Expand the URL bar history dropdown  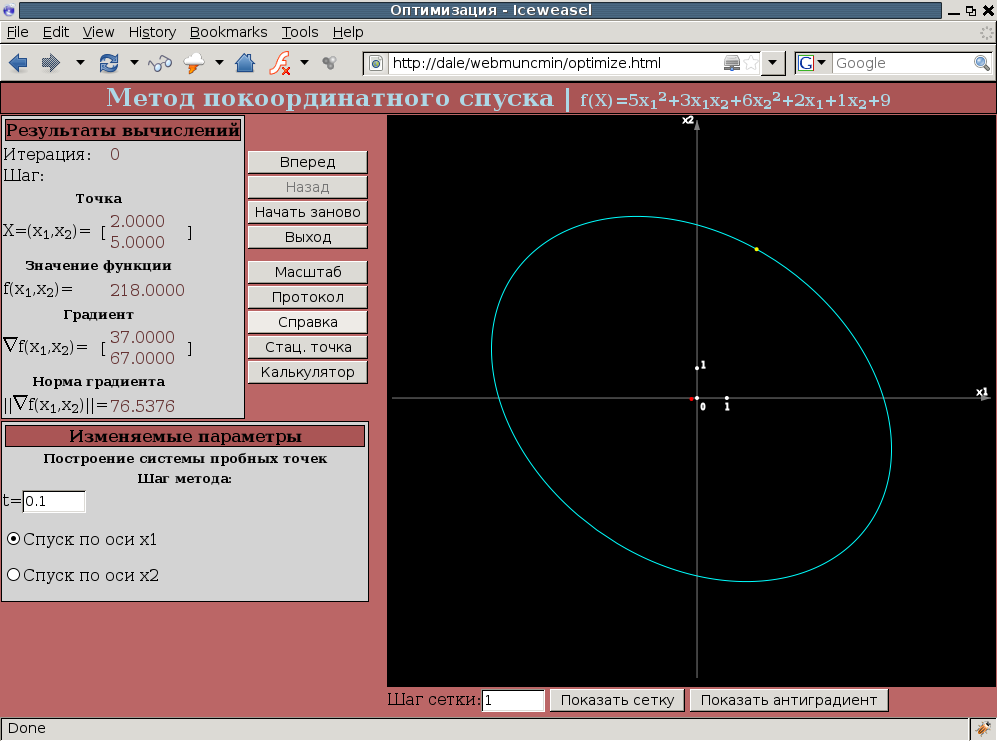774,63
